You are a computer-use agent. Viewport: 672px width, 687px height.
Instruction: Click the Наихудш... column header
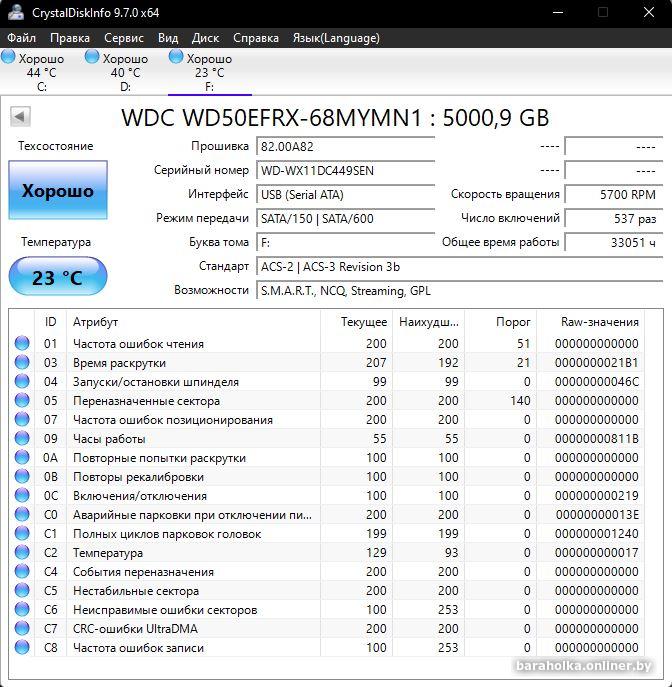pyautogui.click(x=428, y=322)
